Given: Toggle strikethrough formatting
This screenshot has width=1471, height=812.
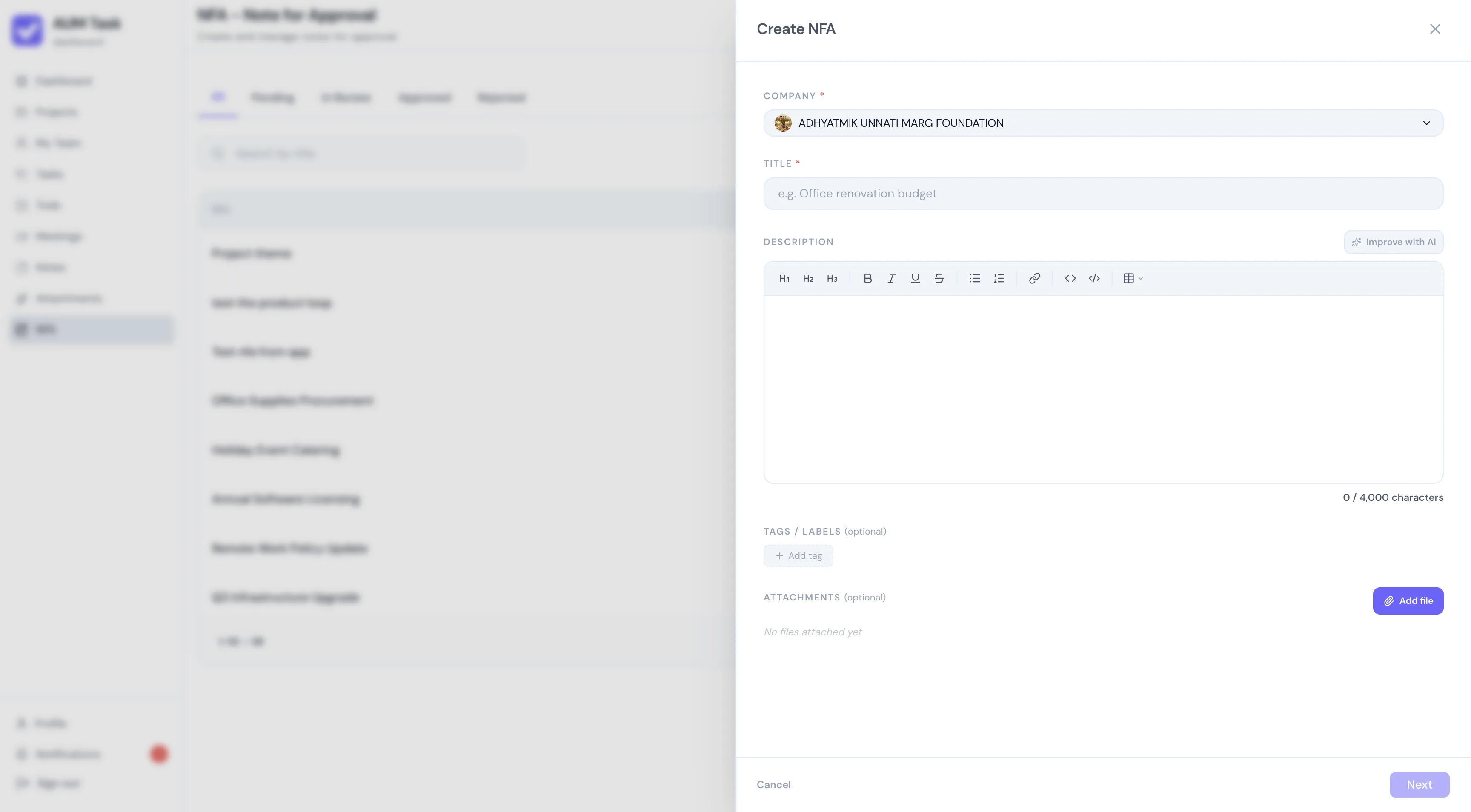Looking at the screenshot, I should 939,279.
